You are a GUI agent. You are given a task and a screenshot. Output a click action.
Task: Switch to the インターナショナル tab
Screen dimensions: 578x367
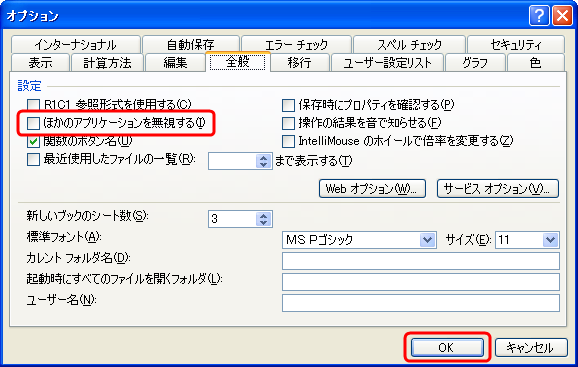76,45
